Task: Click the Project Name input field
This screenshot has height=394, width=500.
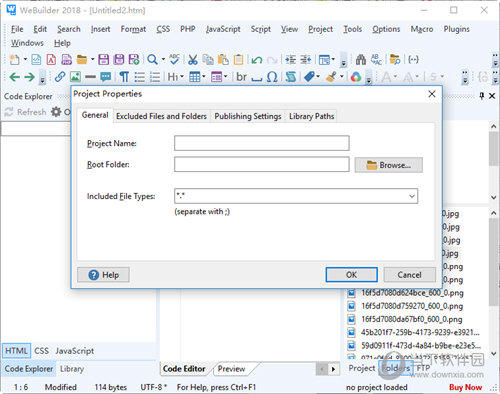Action: pyautogui.click(x=262, y=143)
